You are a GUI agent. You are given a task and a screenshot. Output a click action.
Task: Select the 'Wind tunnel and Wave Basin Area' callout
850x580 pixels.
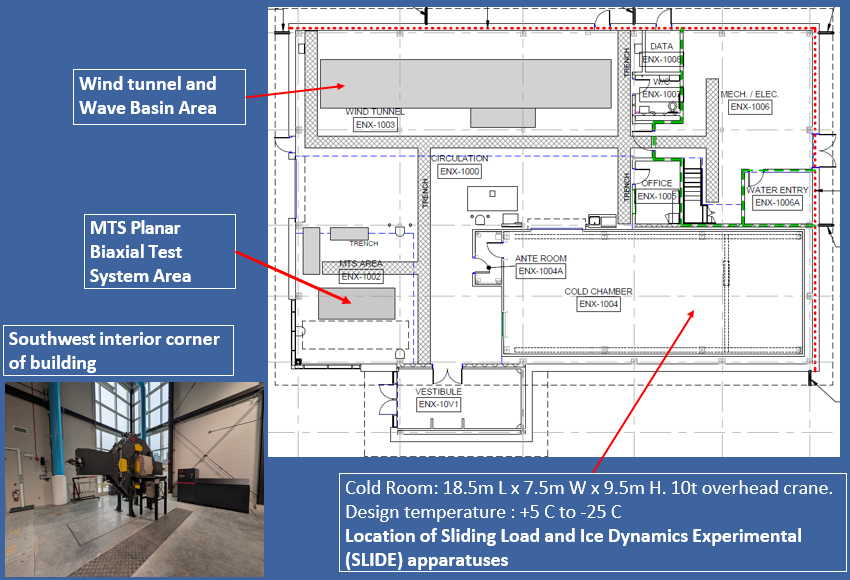[161, 96]
